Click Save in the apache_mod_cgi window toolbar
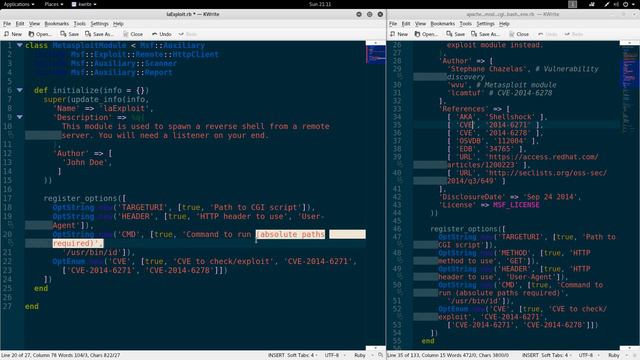This screenshot has width=640, height=360. tap(456, 34)
